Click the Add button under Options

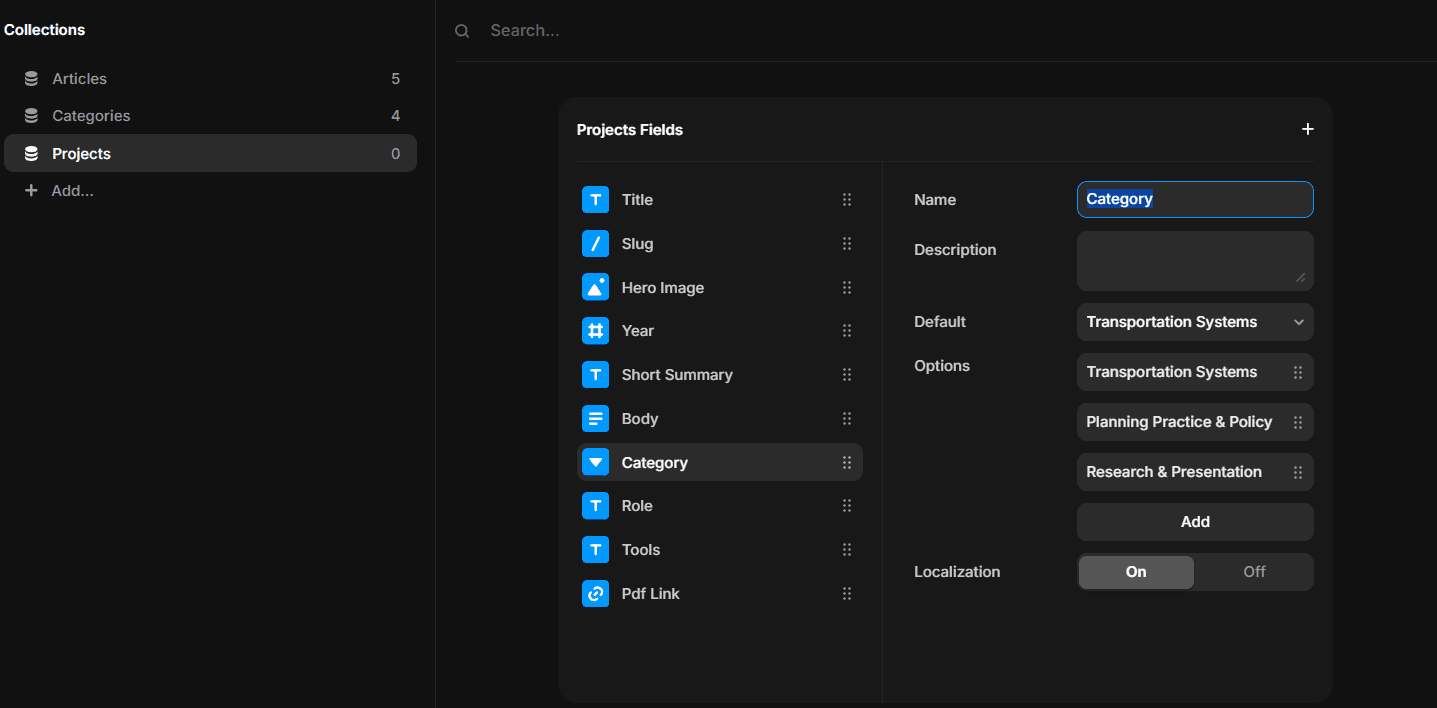pyautogui.click(x=1195, y=522)
